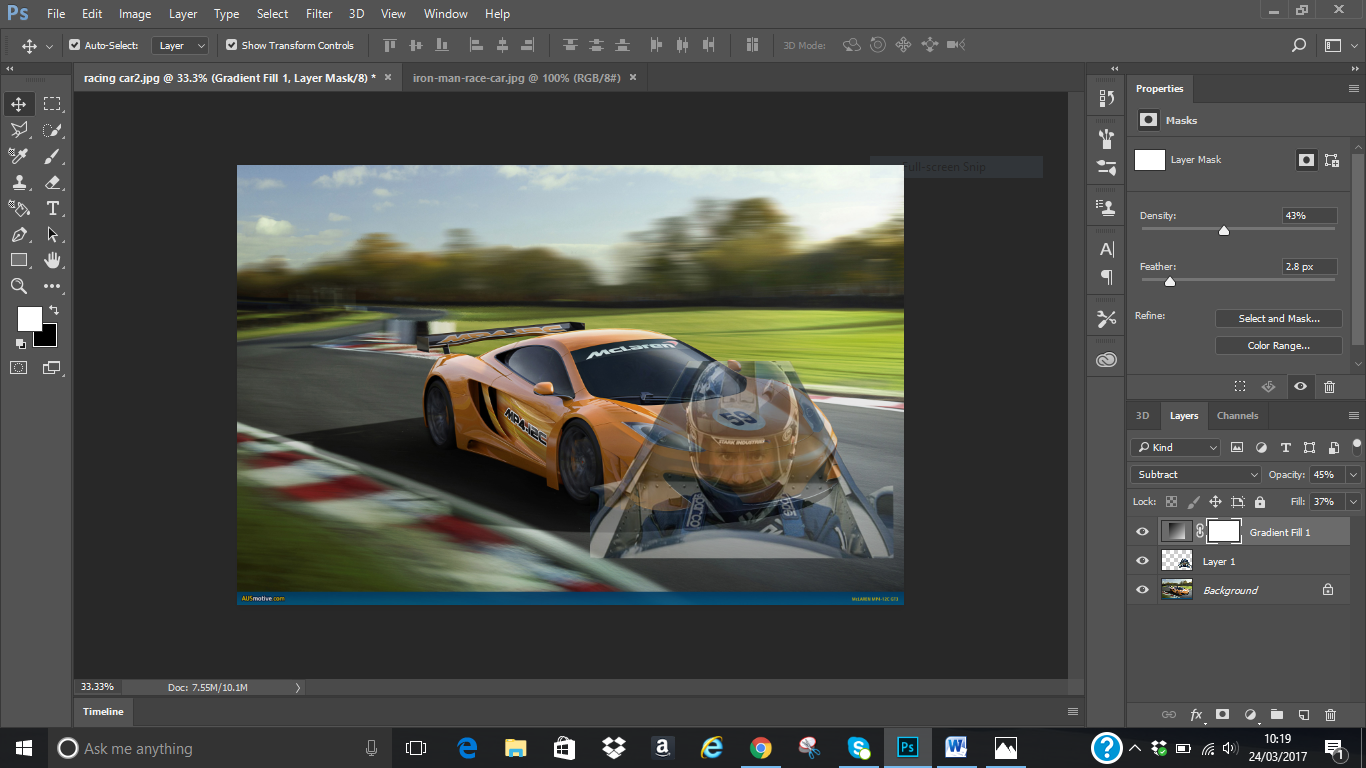Open the Edit Toolbar three-dots button
Image resolution: width=1366 pixels, height=768 pixels.
tap(52, 286)
